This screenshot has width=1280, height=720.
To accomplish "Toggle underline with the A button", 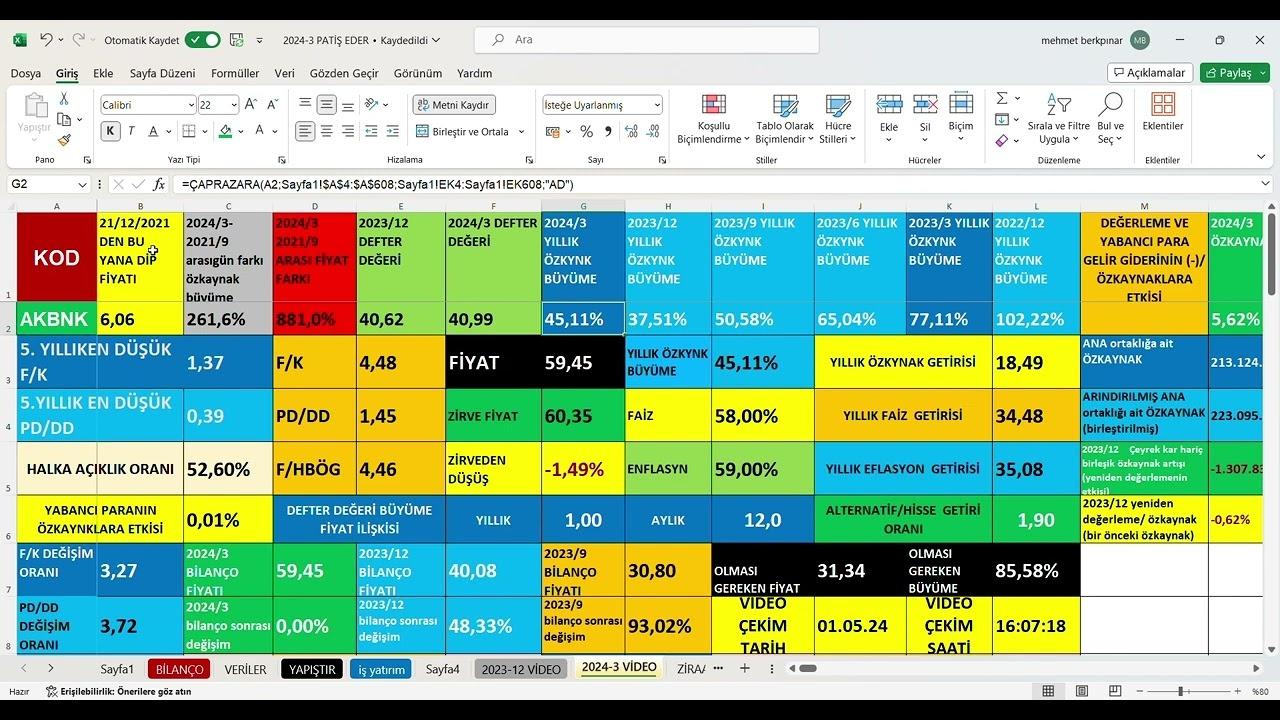I will pyautogui.click(x=154, y=131).
